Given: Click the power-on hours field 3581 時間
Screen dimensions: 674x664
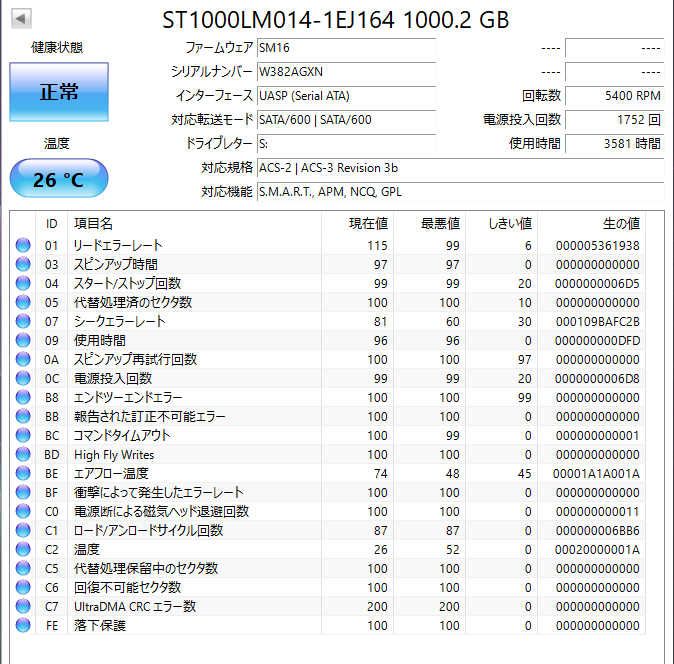Looking at the screenshot, I should click(615, 144).
